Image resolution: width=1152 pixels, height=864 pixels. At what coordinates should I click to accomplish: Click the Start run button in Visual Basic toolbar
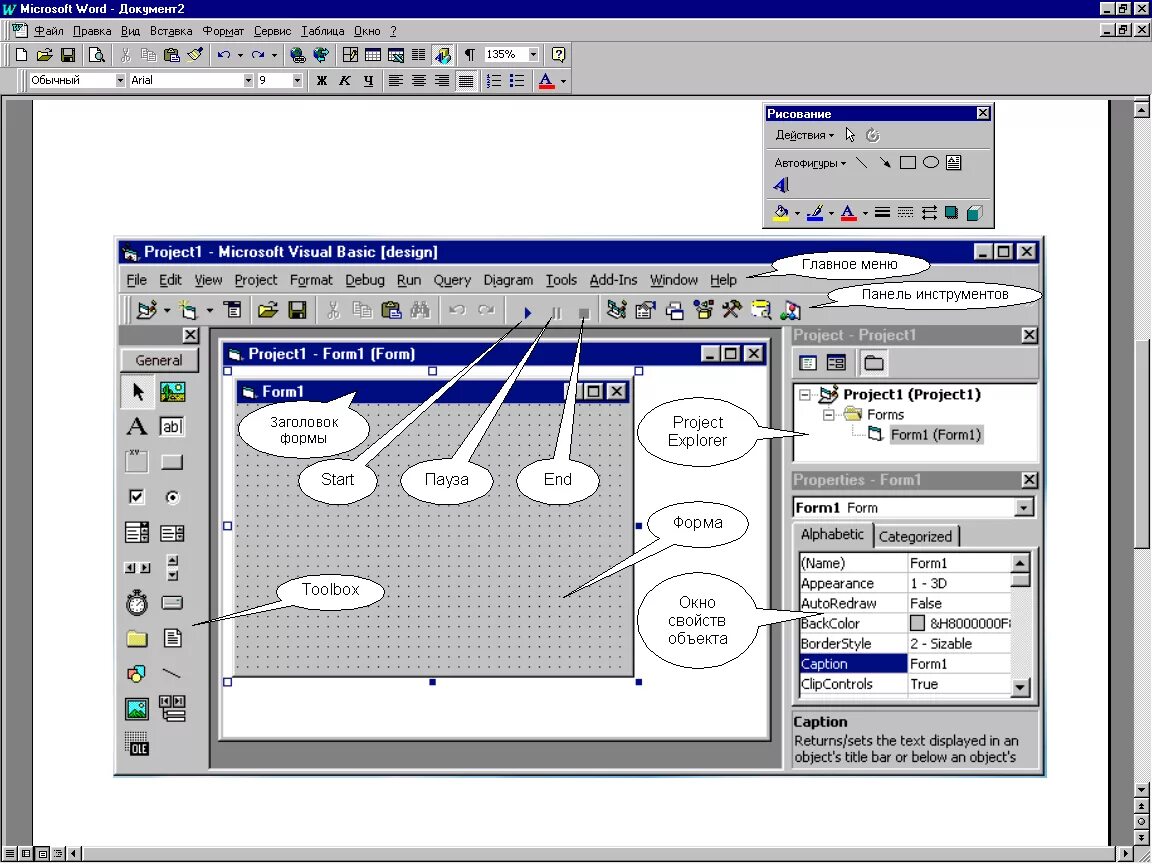click(x=528, y=312)
